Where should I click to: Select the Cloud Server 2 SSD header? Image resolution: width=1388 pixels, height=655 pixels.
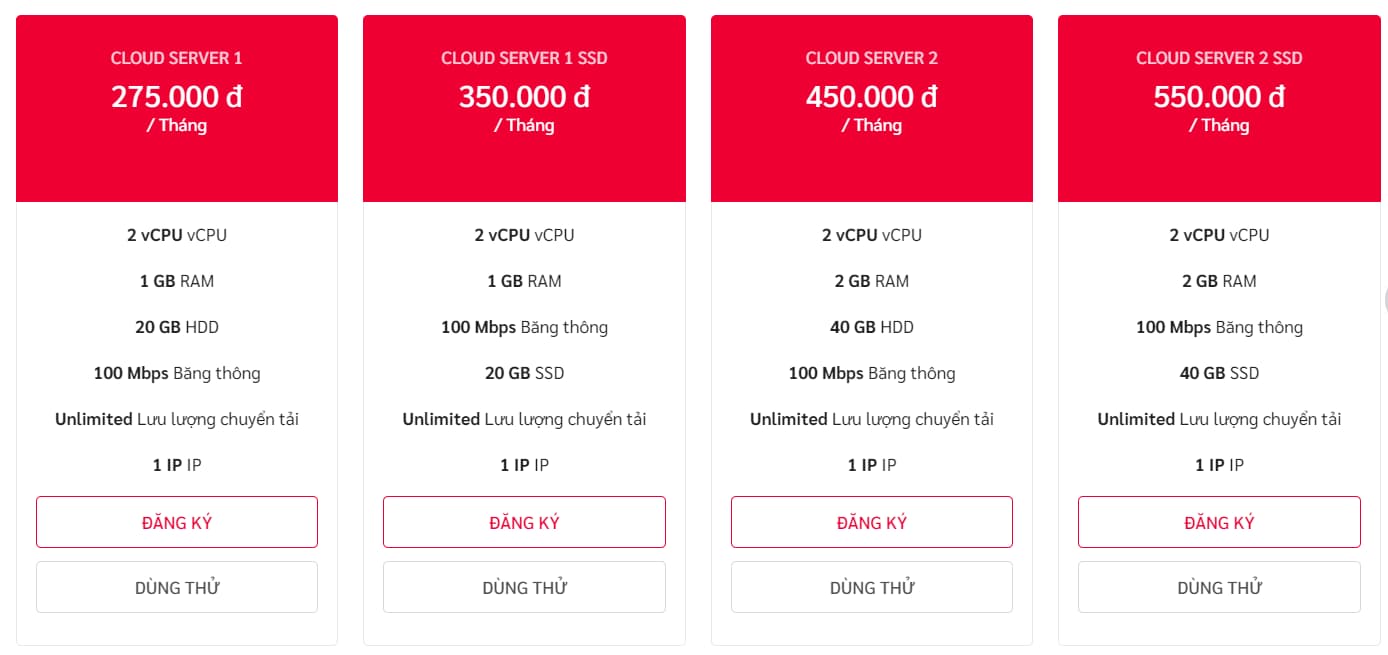pos(1219,108)
